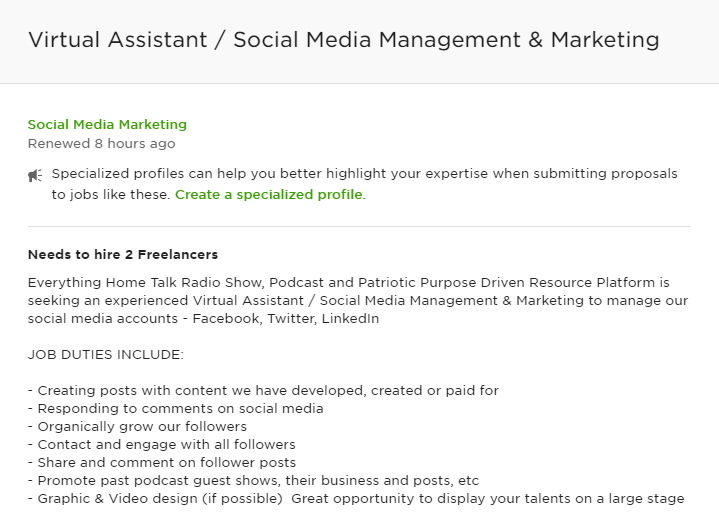Click the JOB DUTIES INCLUDE heading

tap(105, 354)
